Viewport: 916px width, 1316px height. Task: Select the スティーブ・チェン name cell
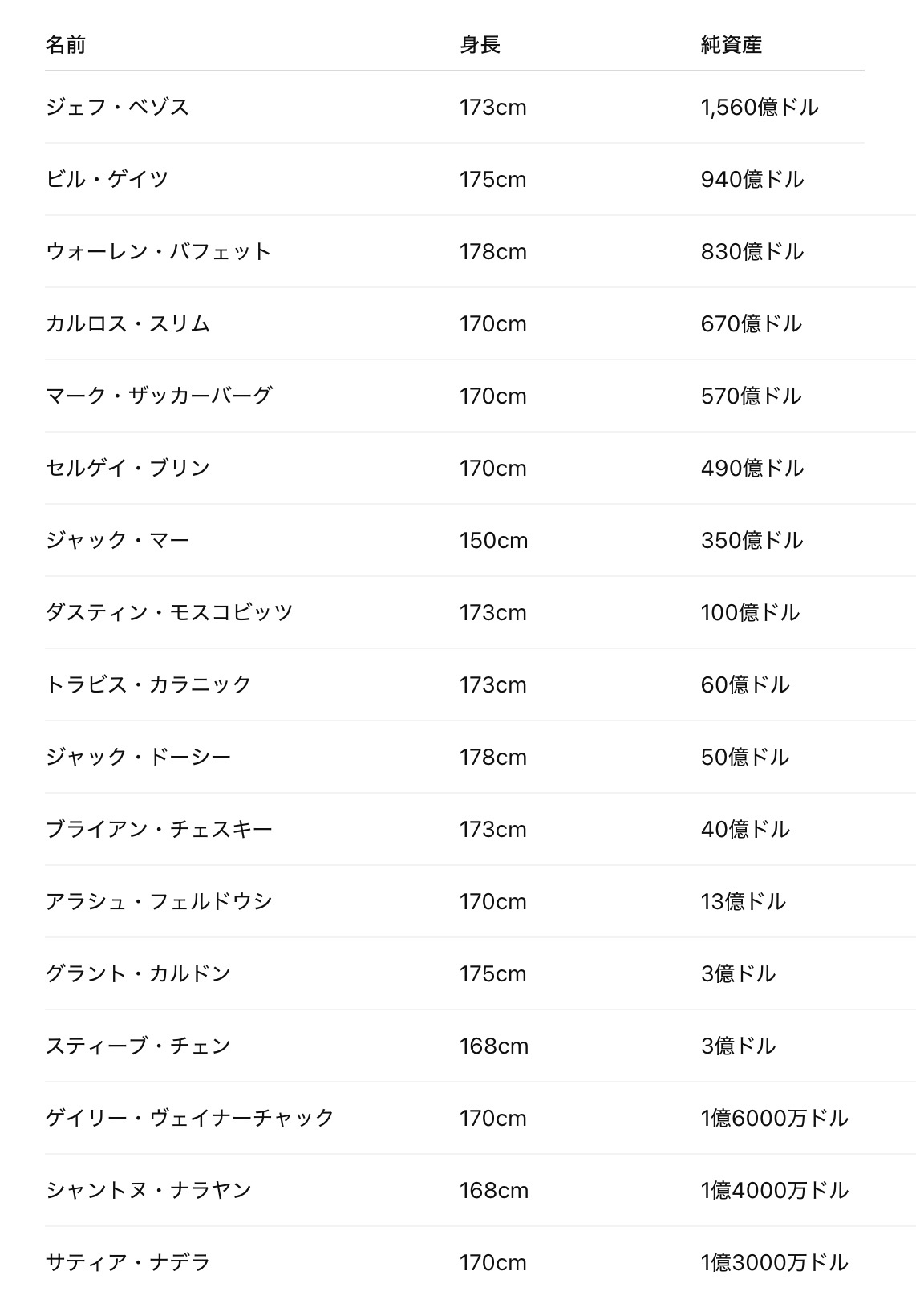pyautogui.click(x=138, y=1046)
